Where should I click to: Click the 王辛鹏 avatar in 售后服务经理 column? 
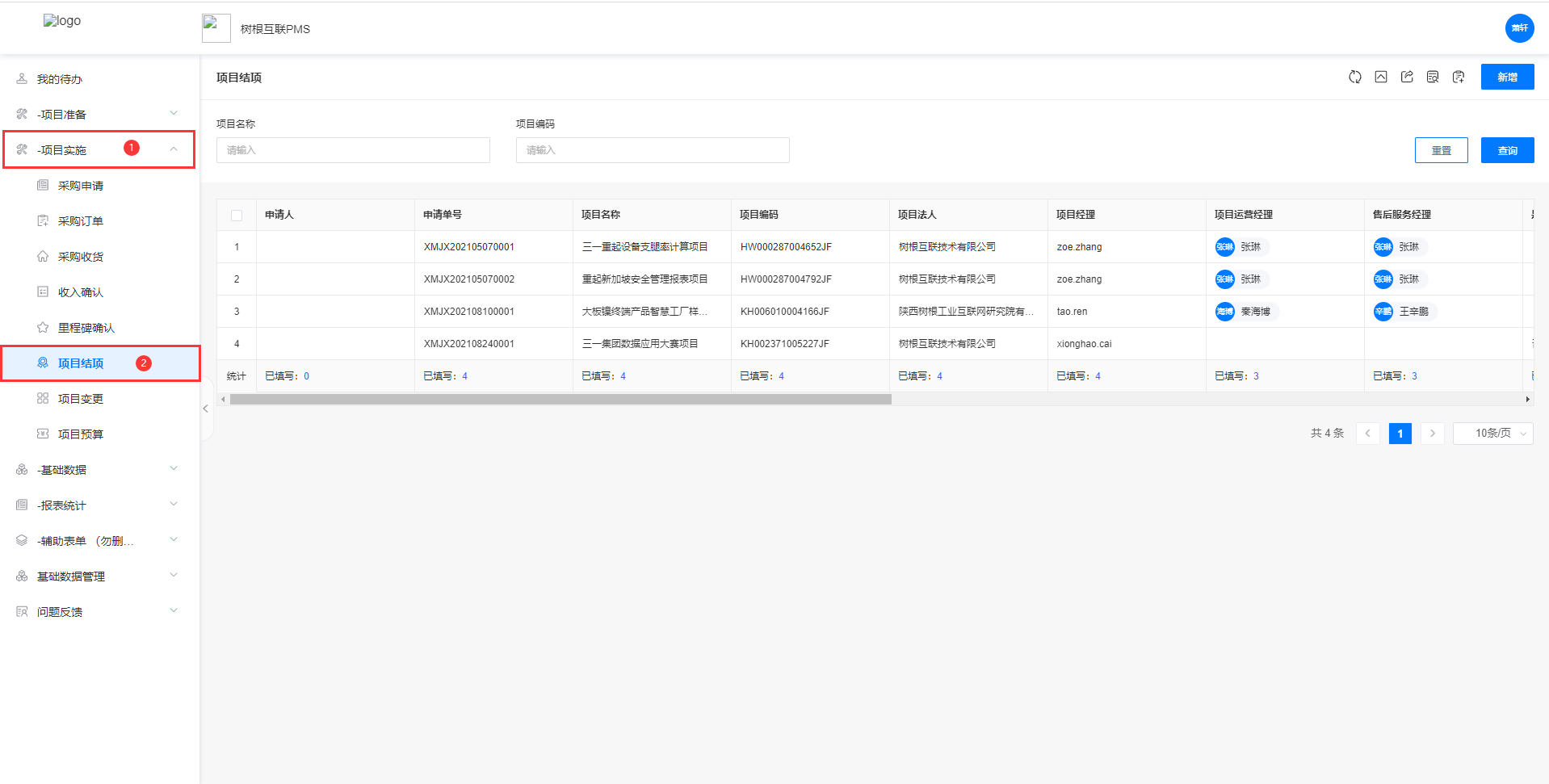(1383, 312)
